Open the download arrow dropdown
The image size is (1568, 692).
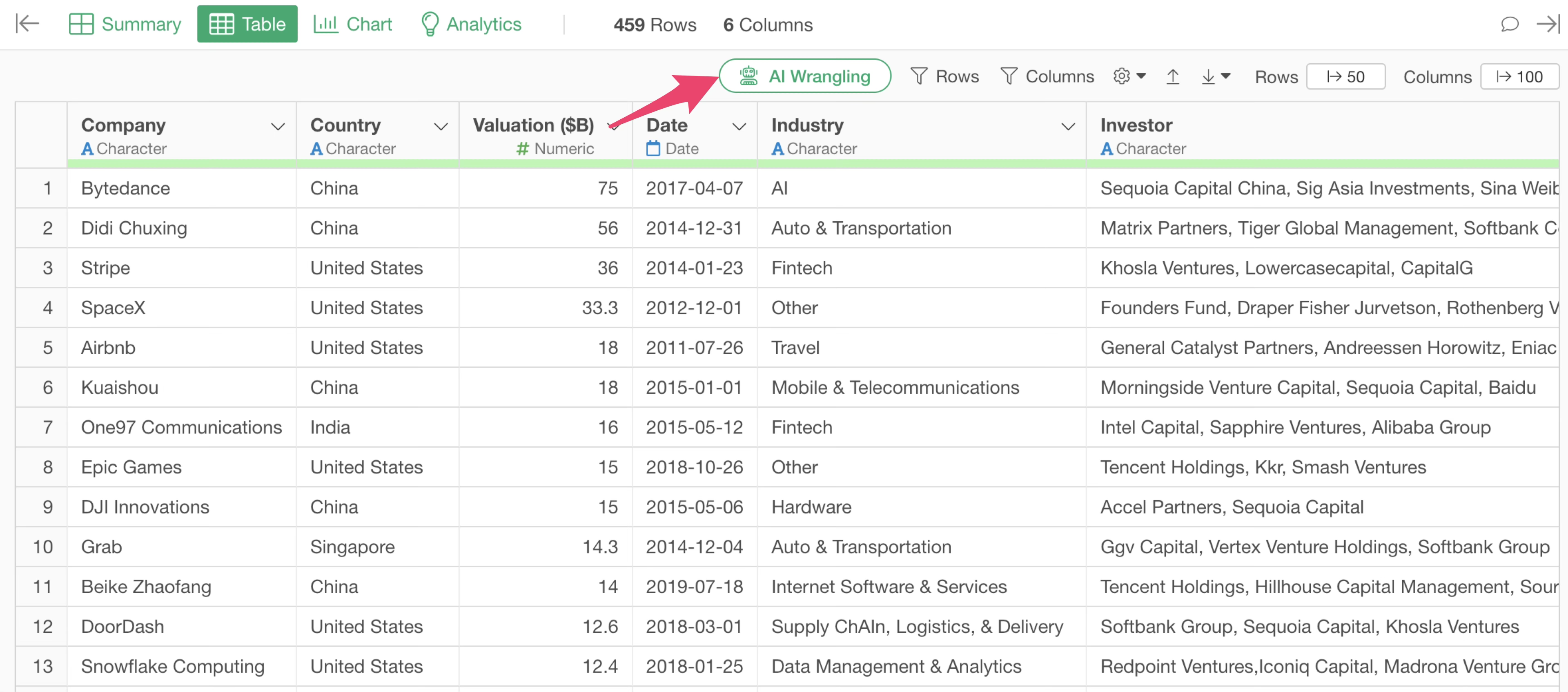coord(1216,76)
